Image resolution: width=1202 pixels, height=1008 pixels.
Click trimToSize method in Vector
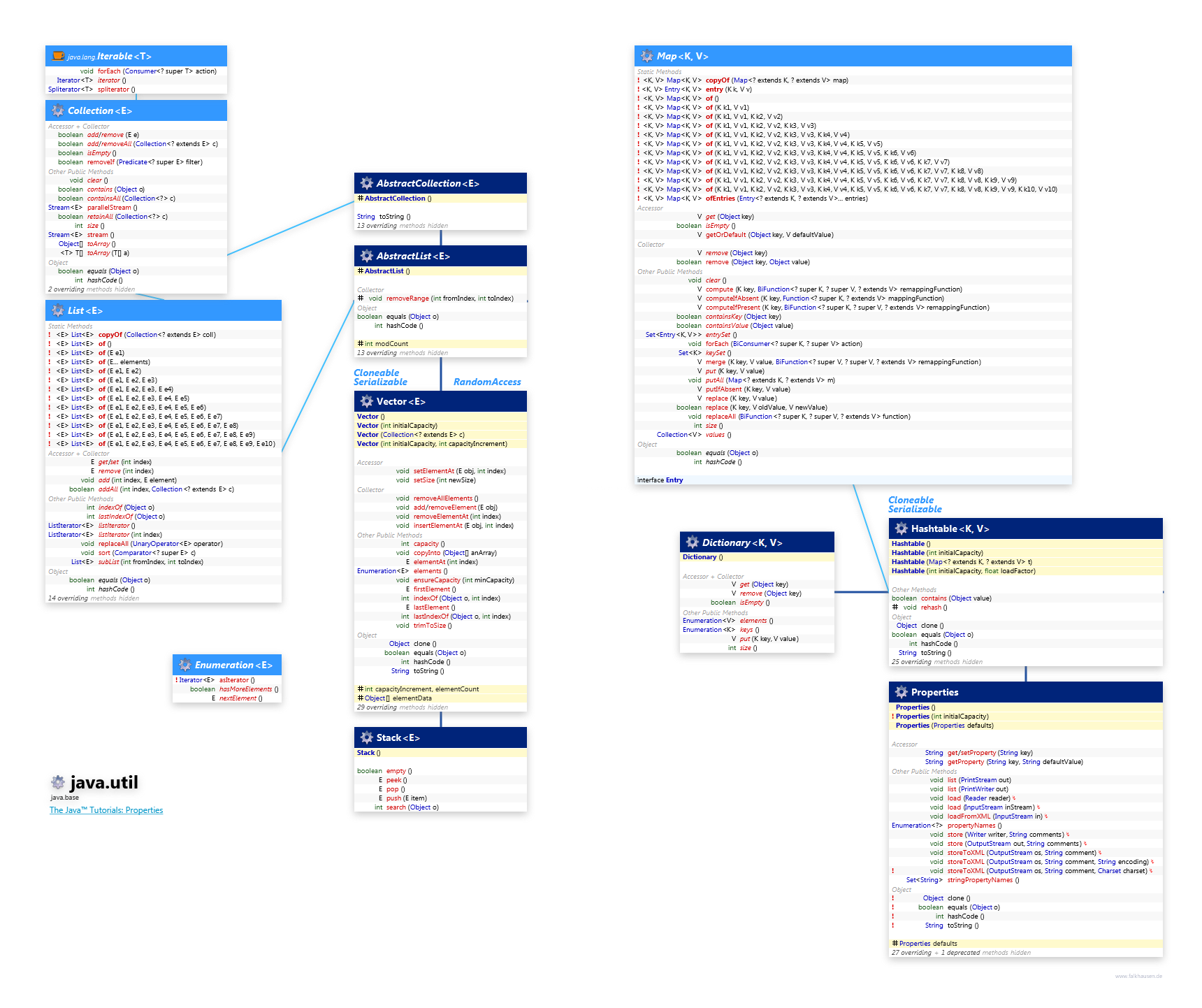point(430,626)
